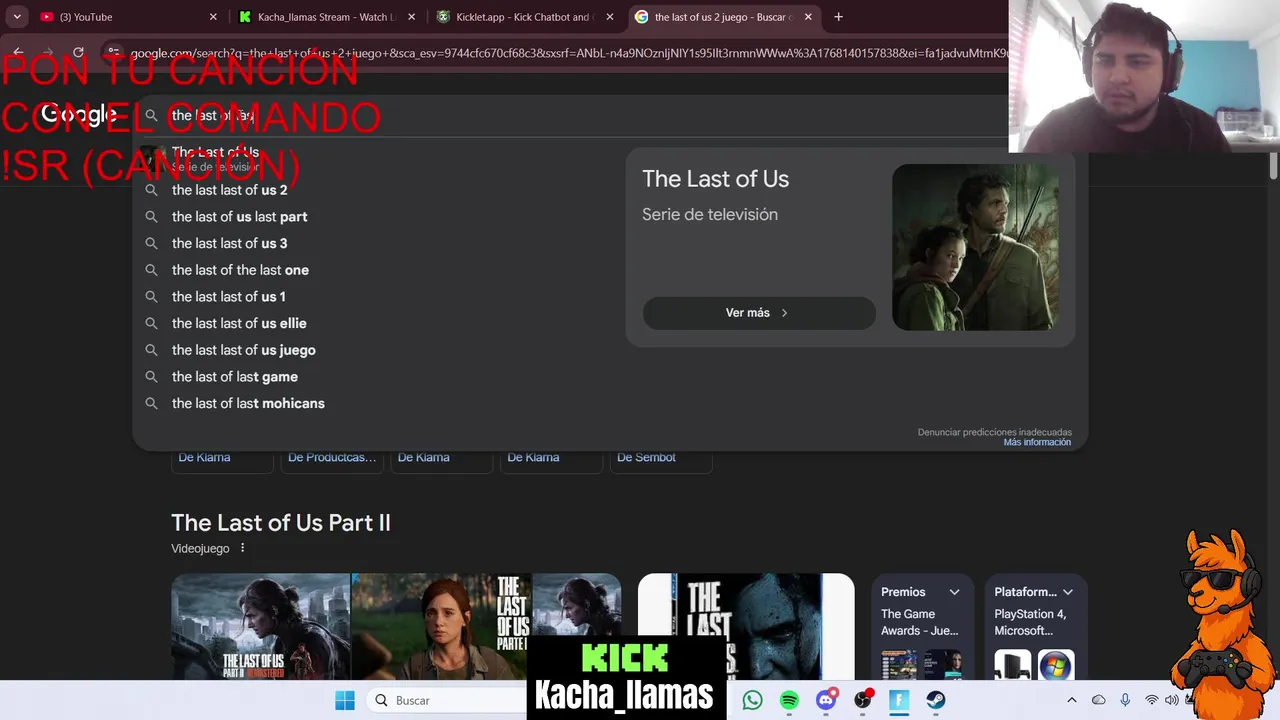Screen dimensions: 1280x720
Task: Go back to previous browser page
Action: point(18,52)
